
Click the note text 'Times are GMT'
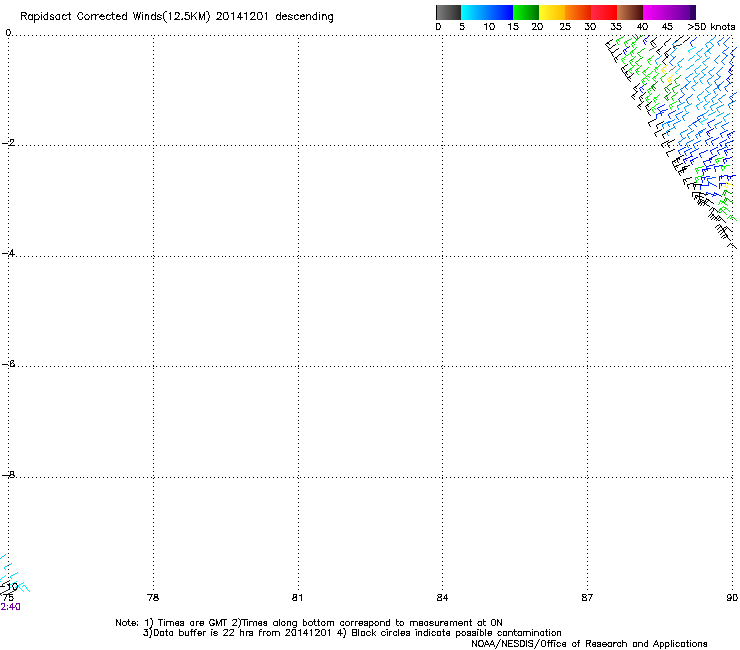(x=193, y=623)
